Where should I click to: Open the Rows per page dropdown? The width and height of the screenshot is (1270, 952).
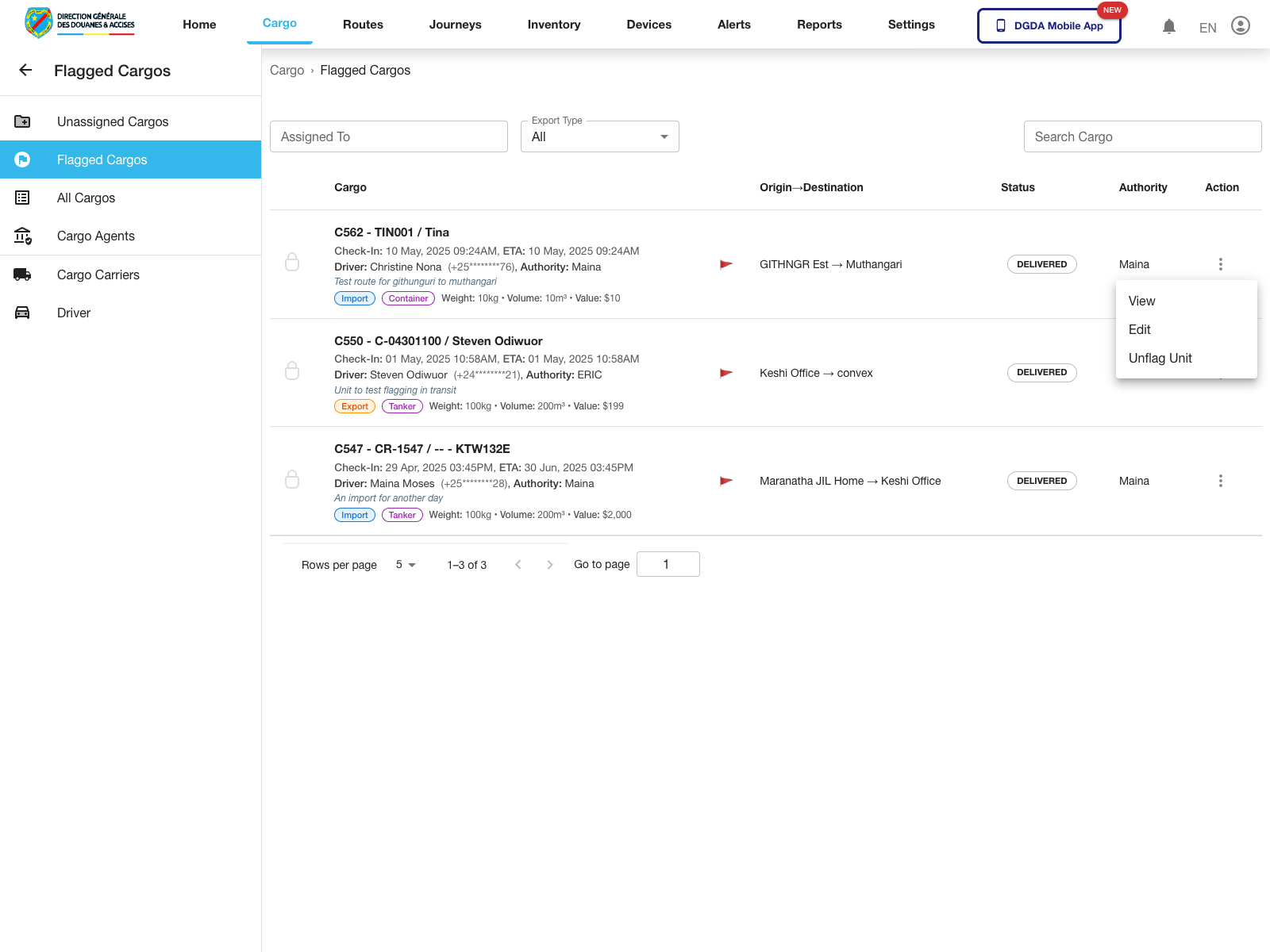coord(406,565)
